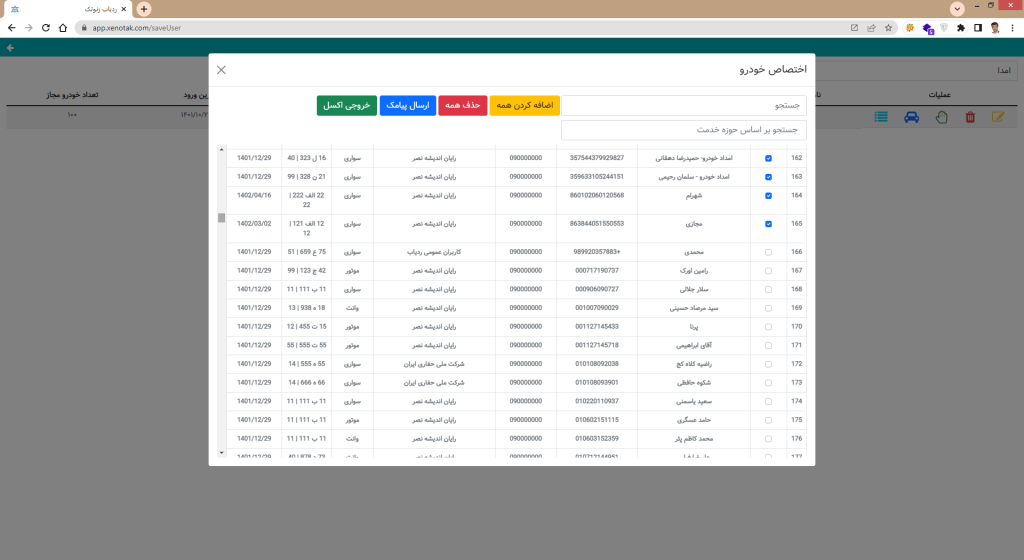This screenshot has width=1024, height=560.
Task: Click date 1402/04/16 in row 164
Action: click(x=254, y=195)
